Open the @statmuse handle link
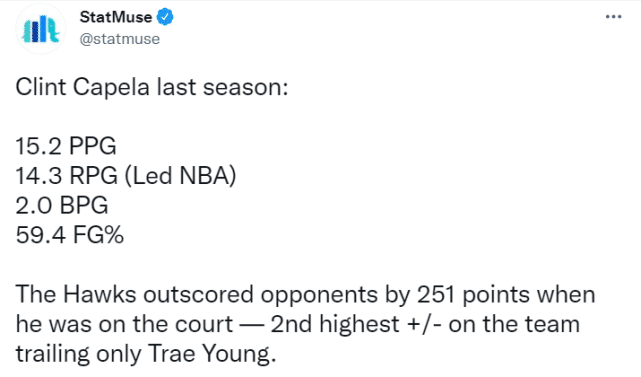 pos(119,39)
